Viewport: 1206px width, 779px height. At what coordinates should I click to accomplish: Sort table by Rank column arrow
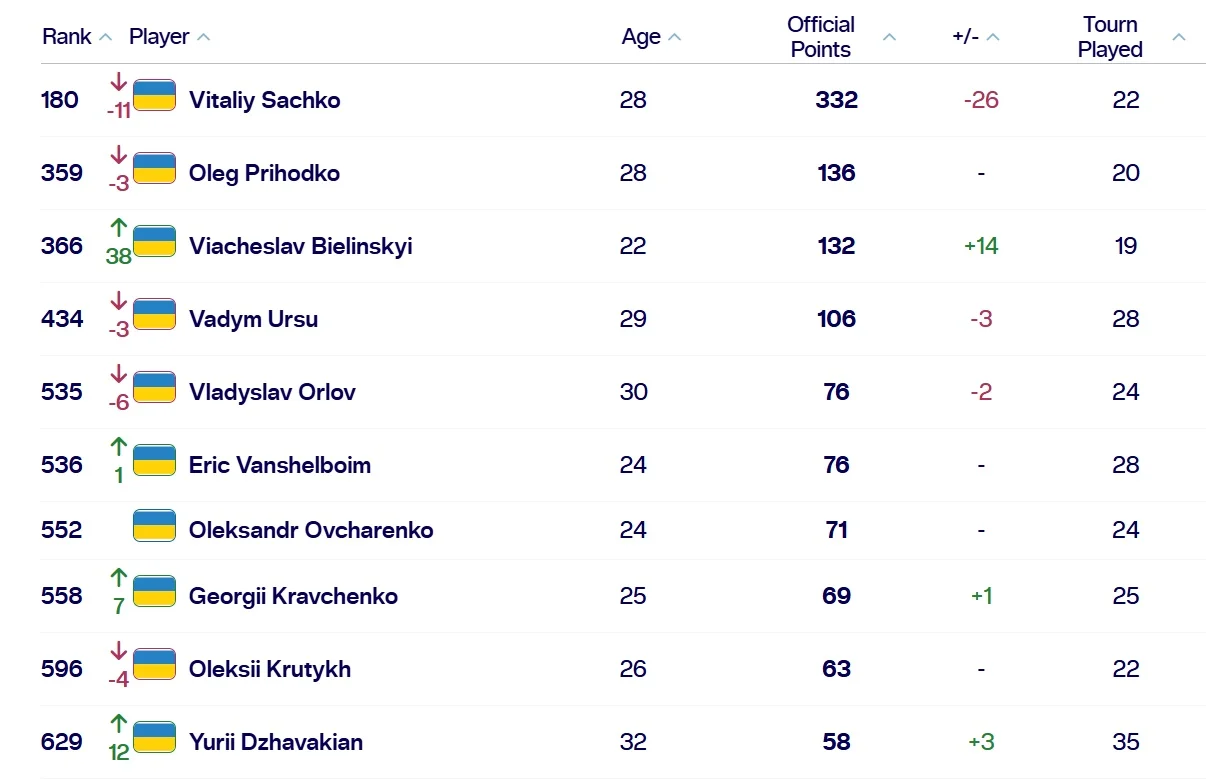tap(106, 37)
